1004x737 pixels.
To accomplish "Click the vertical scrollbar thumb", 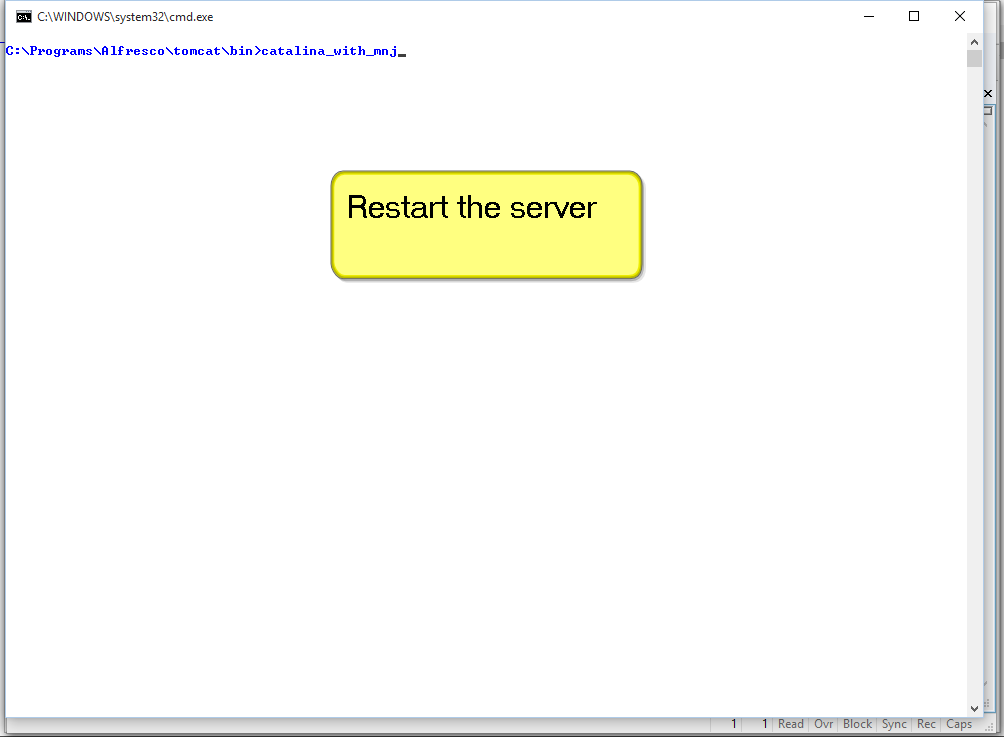I will coord(974,58).
